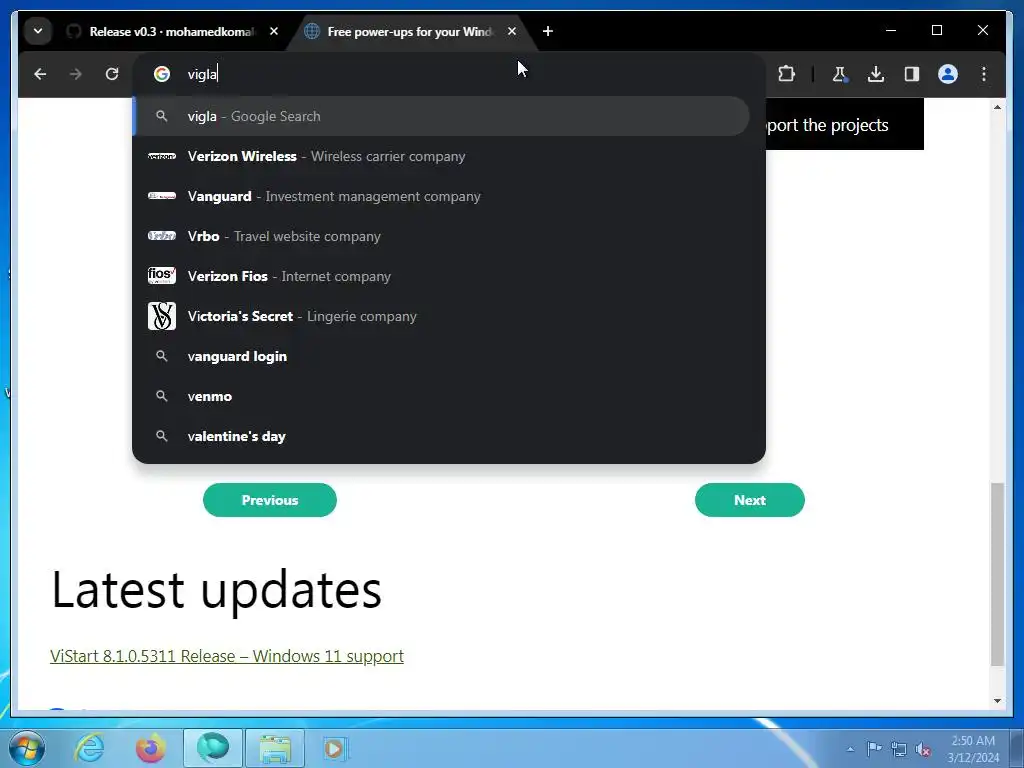Launch Internet Explorer from taskbar
This screenshot has height=768, width=1024.
click(89, 748)
